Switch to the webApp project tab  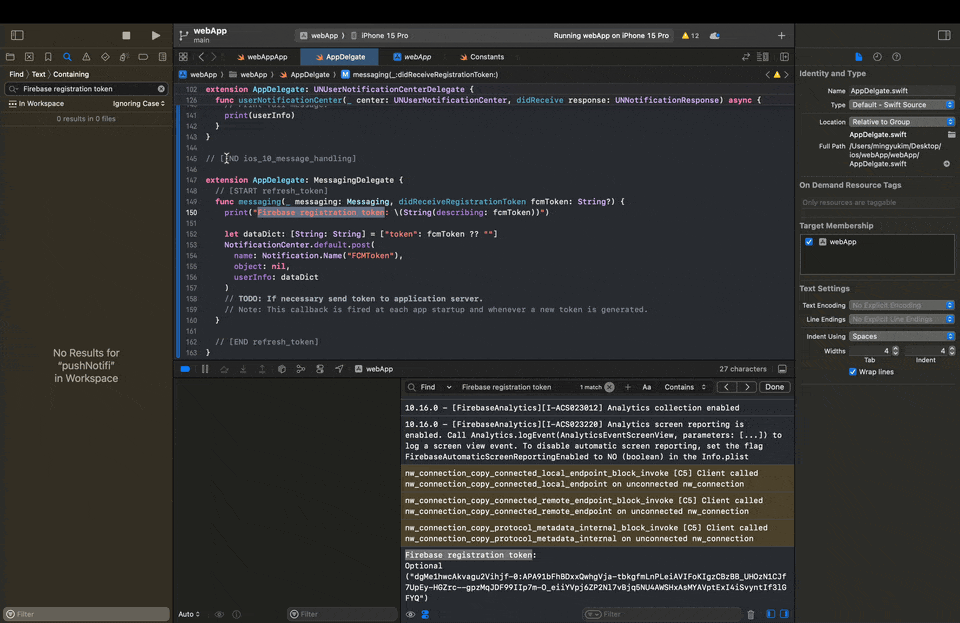[x=412, y=57]
